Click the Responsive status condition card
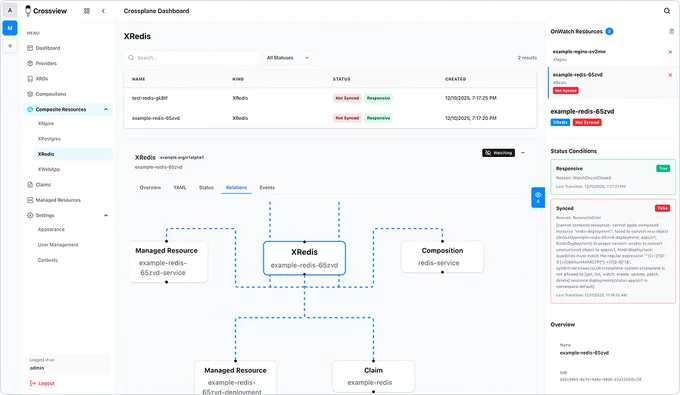The height and width of the screenshot is (395, 680). (x=613, y=177)
